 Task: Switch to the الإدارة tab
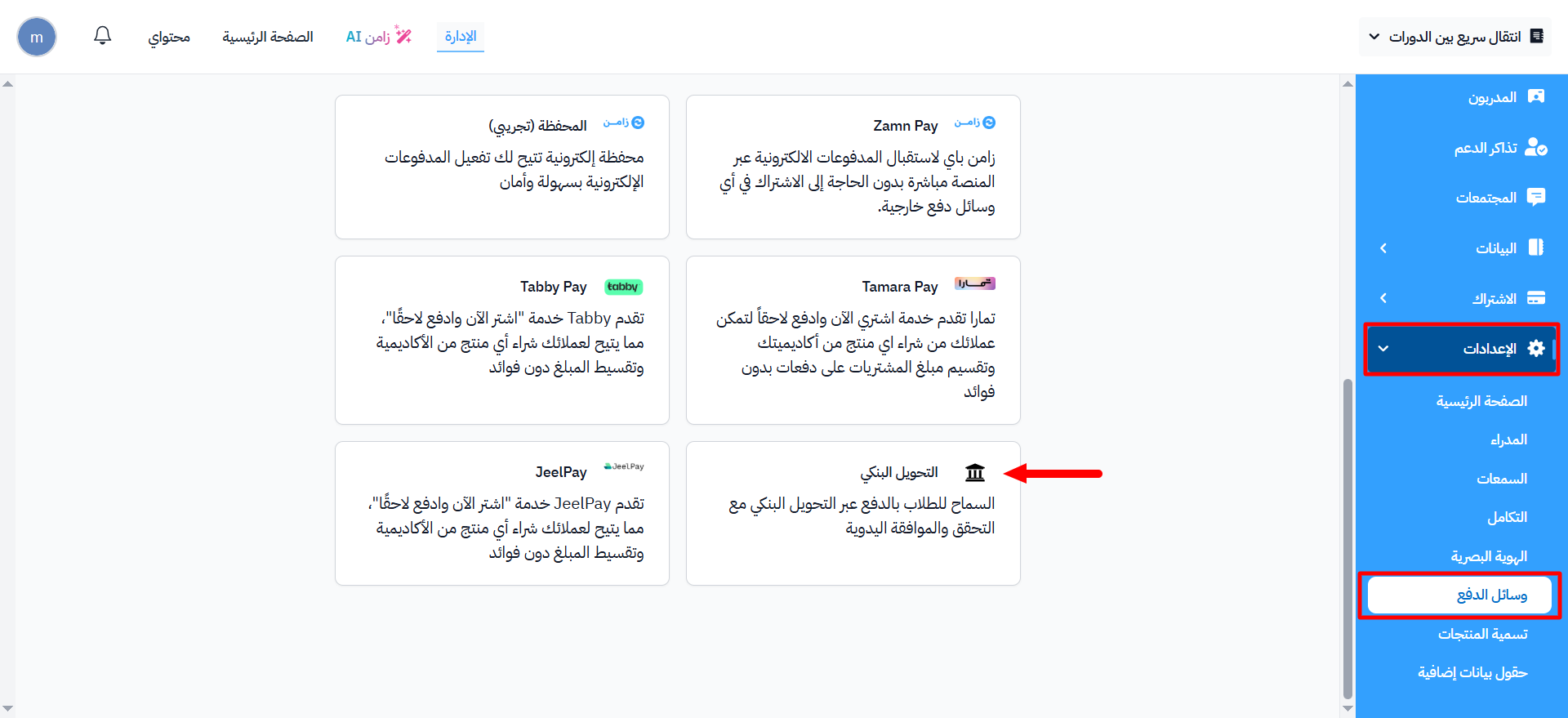click(x=461, y=37)
